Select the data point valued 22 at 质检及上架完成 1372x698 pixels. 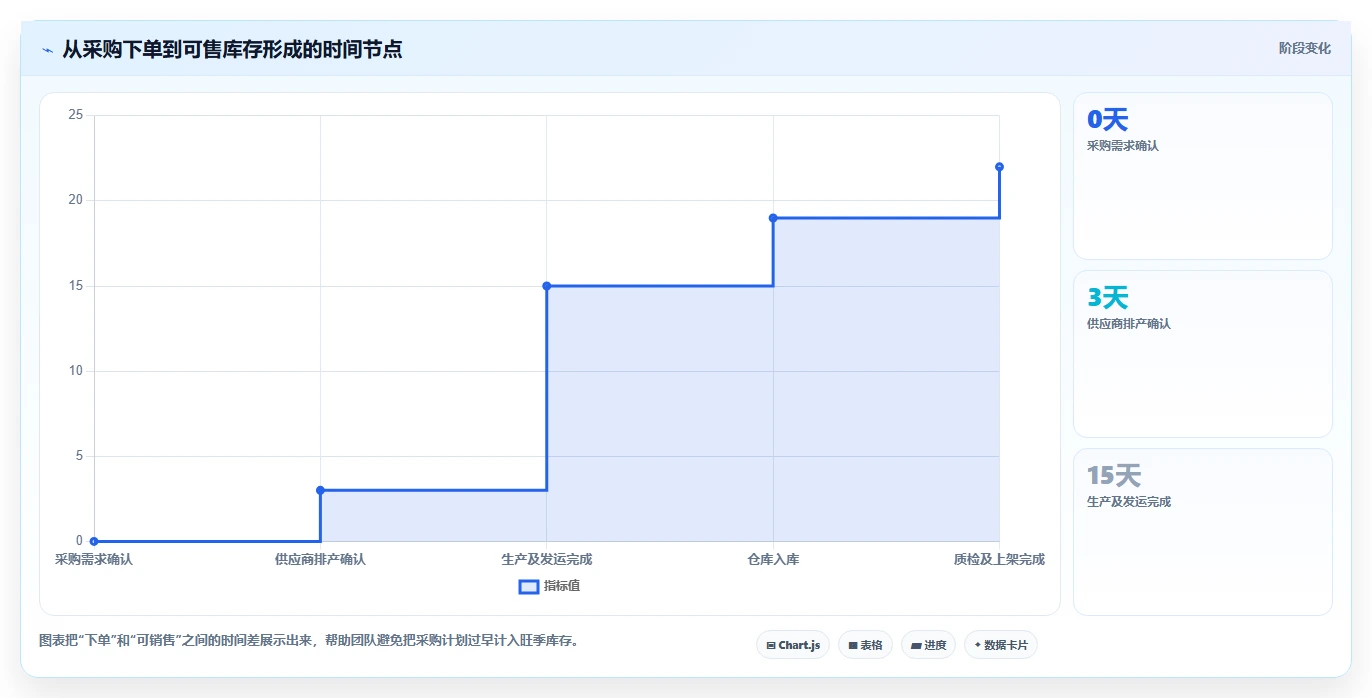(999, 167)
